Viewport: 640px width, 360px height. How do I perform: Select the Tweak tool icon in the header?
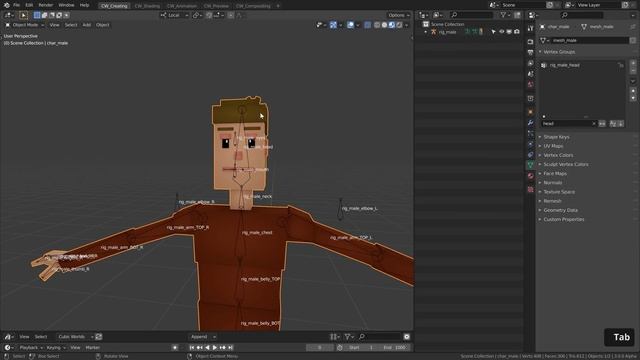[x=23, y=15]
